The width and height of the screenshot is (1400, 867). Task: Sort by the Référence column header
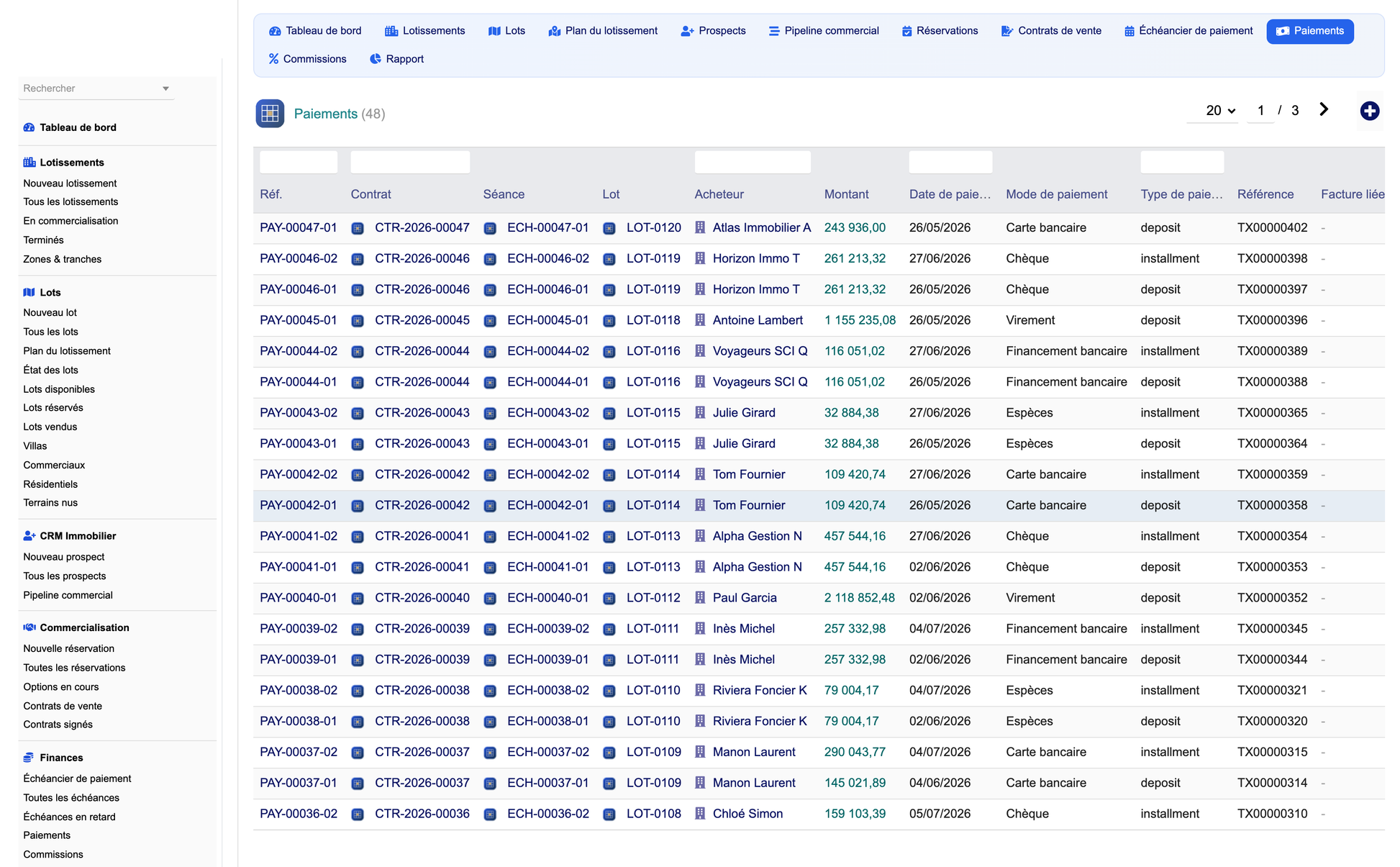tap(1265, 194)
